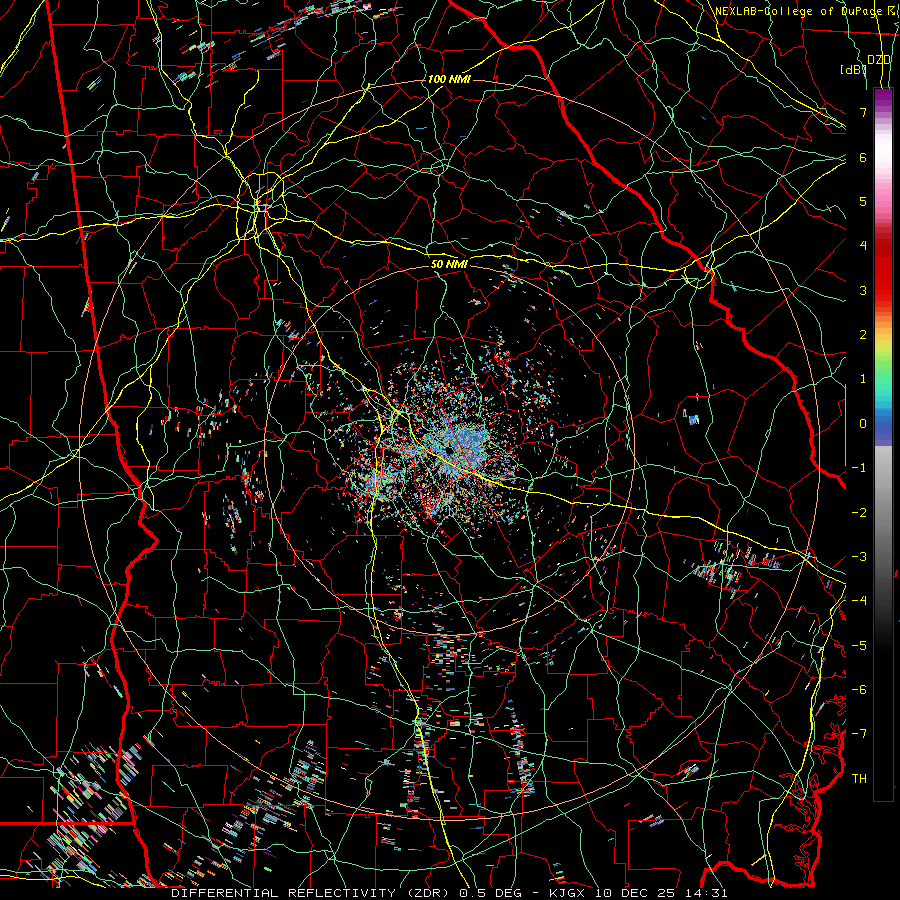The image size is (900, 900).
Task: Click the 4 value on color scale
Action: point(863,246)
